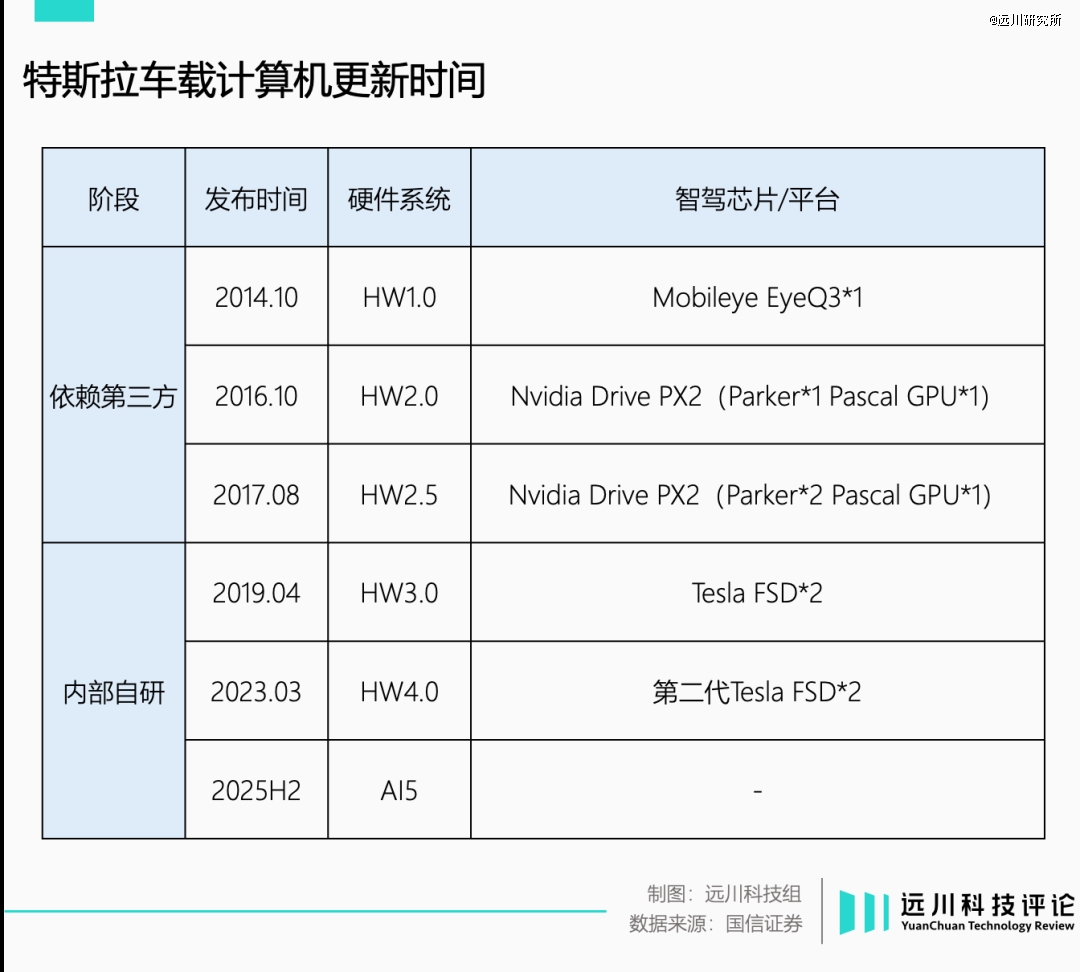This screenshot has height=972, width=1080.
Task: Select the HW2.5 hardware cell
Action: [399, 493]
